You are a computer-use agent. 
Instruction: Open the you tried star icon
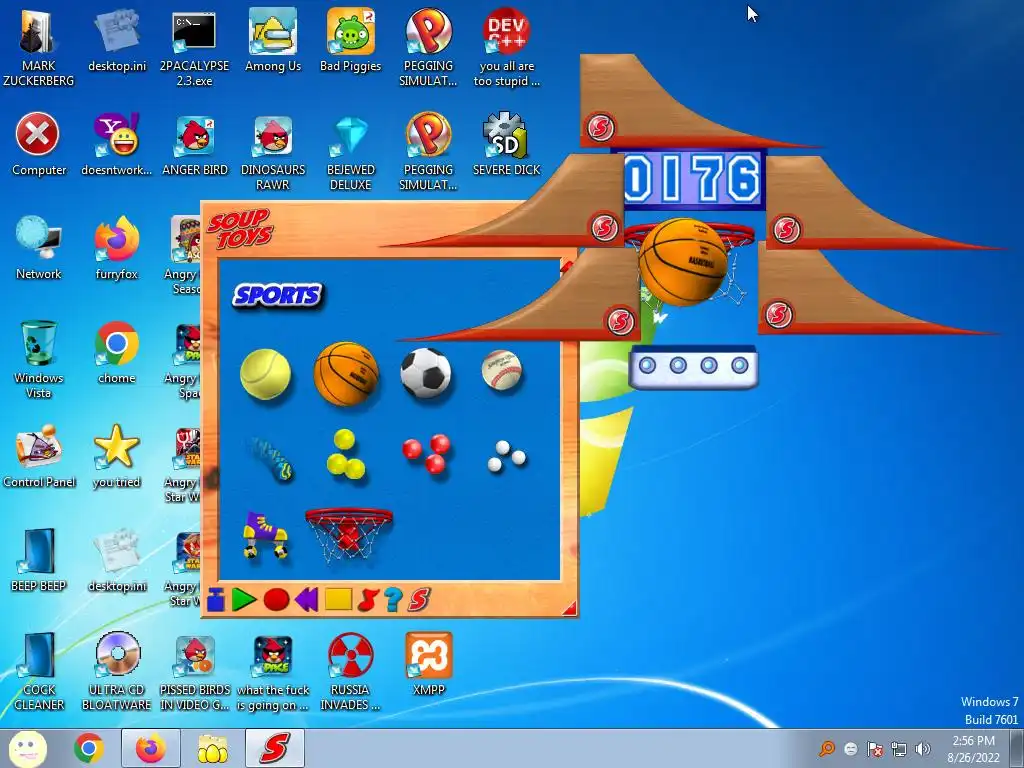coord(116,456)
